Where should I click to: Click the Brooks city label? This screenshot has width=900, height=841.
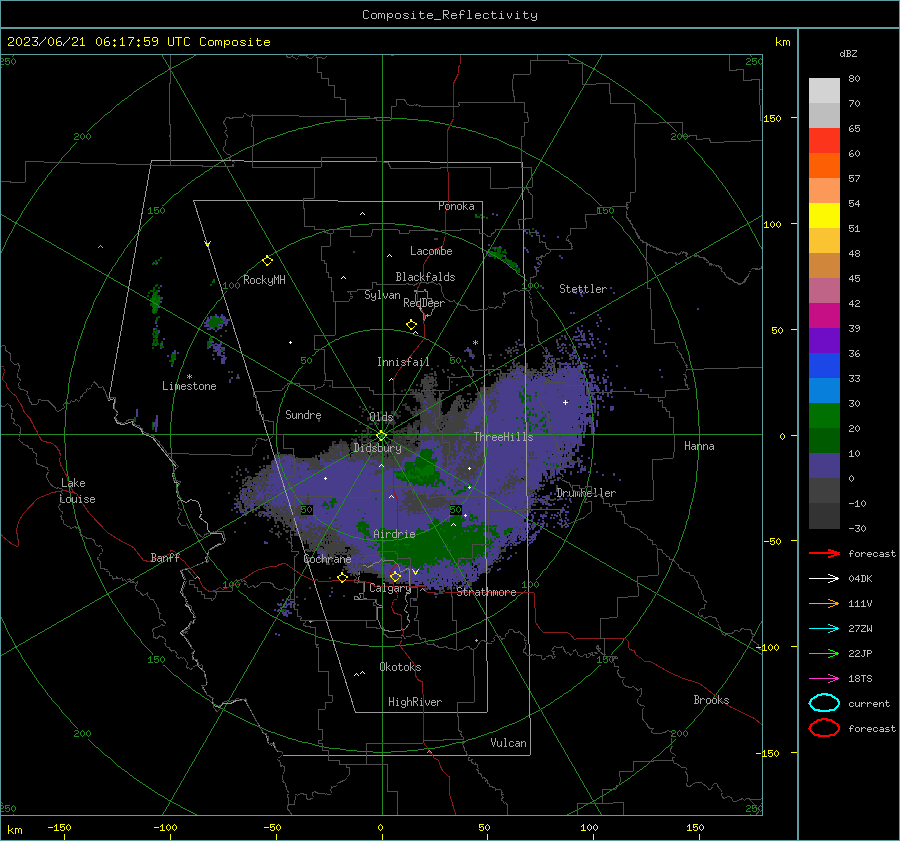[711, 700]
